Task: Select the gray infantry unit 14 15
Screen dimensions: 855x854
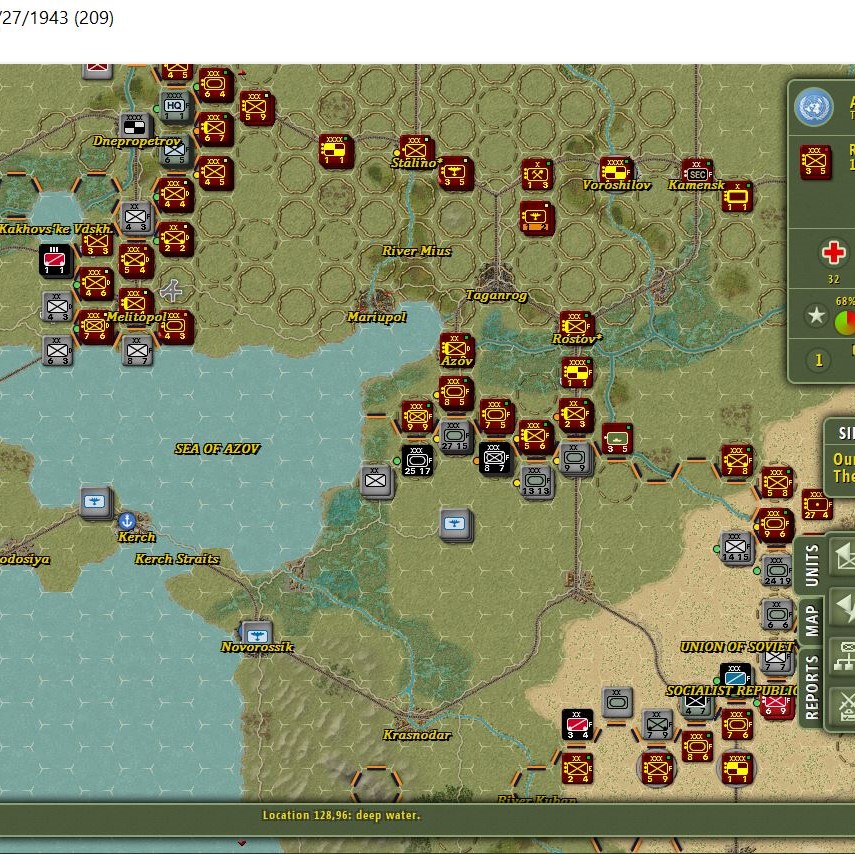Action: click(x=736, y=548)
